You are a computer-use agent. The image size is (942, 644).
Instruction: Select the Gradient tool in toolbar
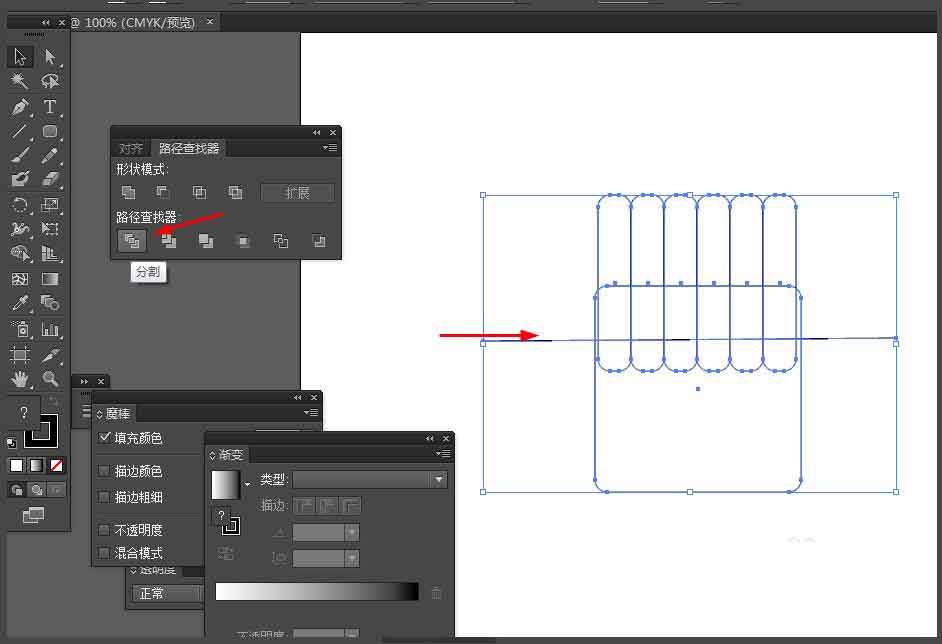click(50, 279)
